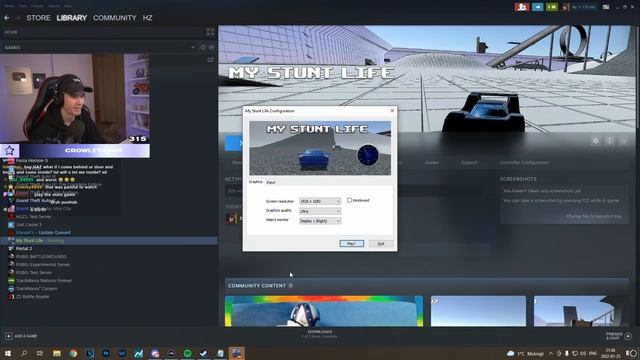
Task: Open game settings gear icon
Action: (596, 141)
